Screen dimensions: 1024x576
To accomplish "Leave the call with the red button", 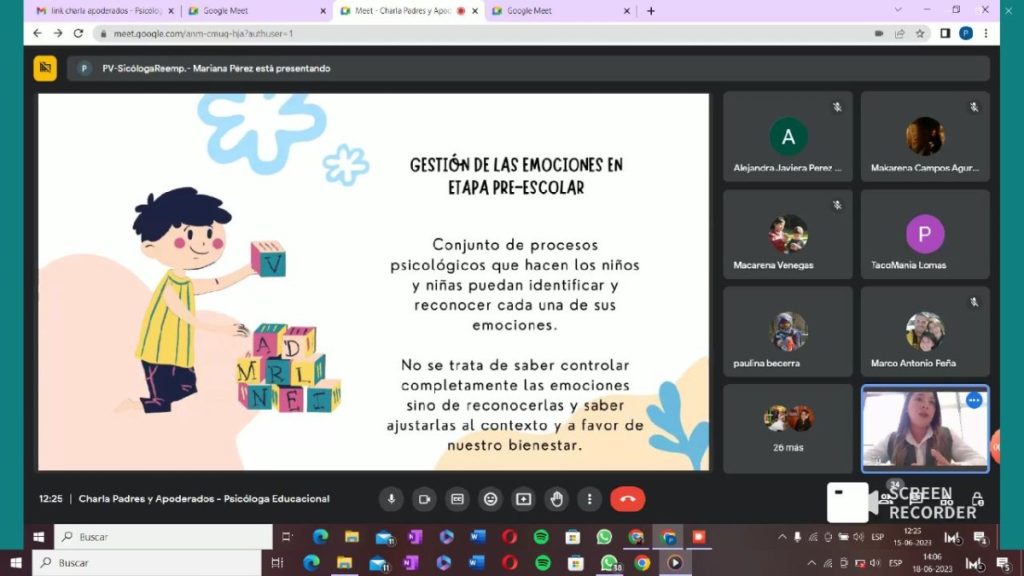I will click(627, 499).
